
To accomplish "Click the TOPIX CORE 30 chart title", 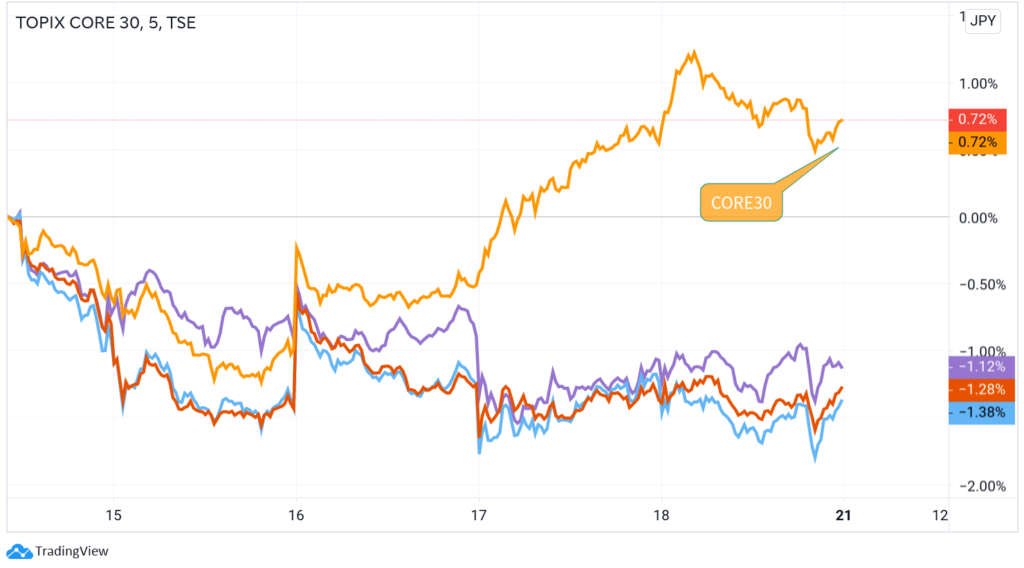I will (x=105, y=22).
